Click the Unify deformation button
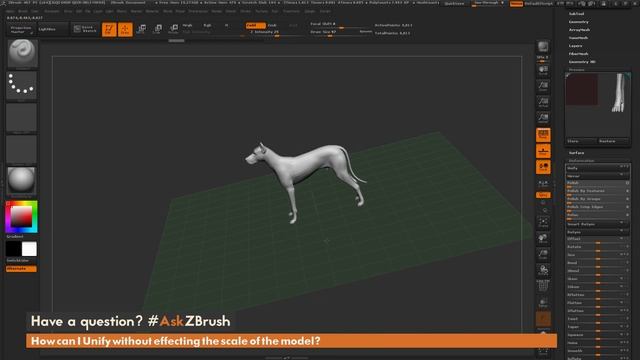Screen dimensions: 640x360 tap(597, 168)
